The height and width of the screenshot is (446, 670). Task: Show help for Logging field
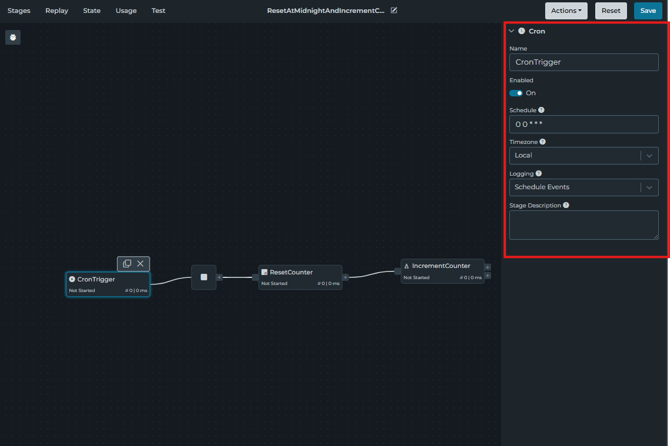click(539, 173)
